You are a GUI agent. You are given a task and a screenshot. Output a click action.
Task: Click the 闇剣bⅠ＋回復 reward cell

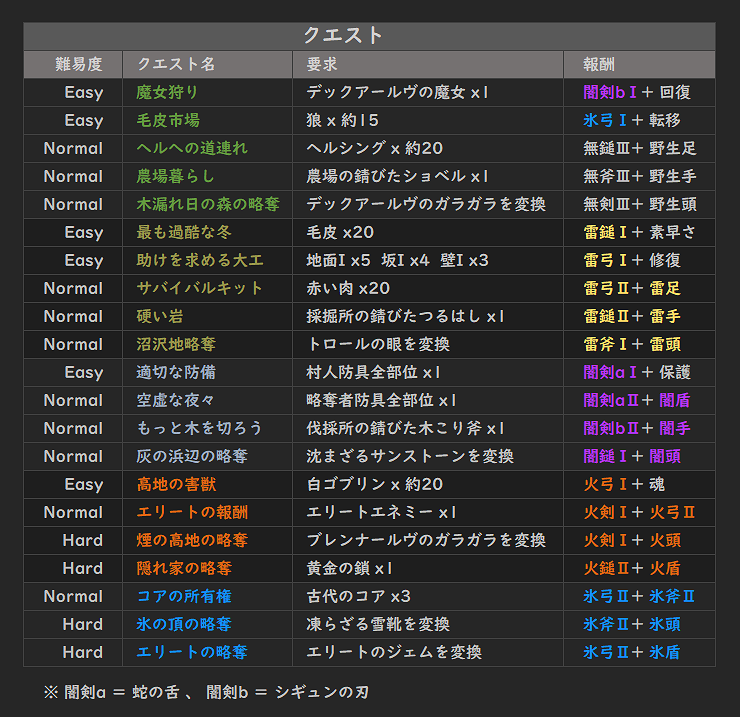pos(637,93)
